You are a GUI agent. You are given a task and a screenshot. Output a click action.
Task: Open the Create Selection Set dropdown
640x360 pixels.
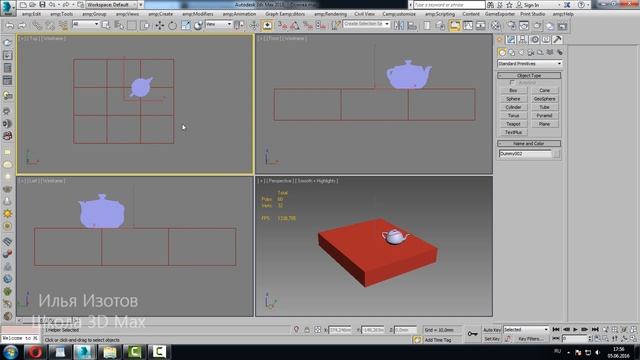click(x=366, y=24)
